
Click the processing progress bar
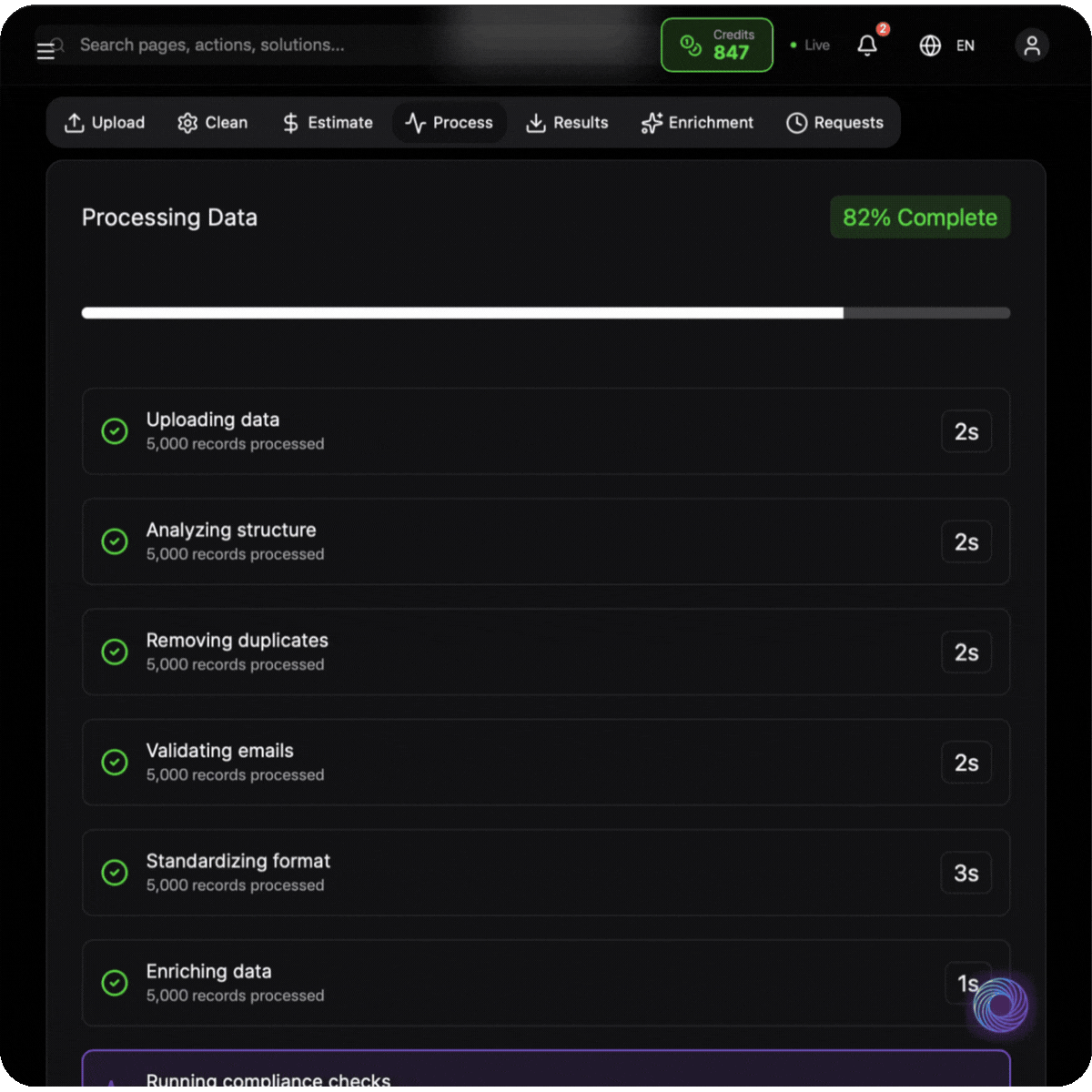click(x=546, y=313)
